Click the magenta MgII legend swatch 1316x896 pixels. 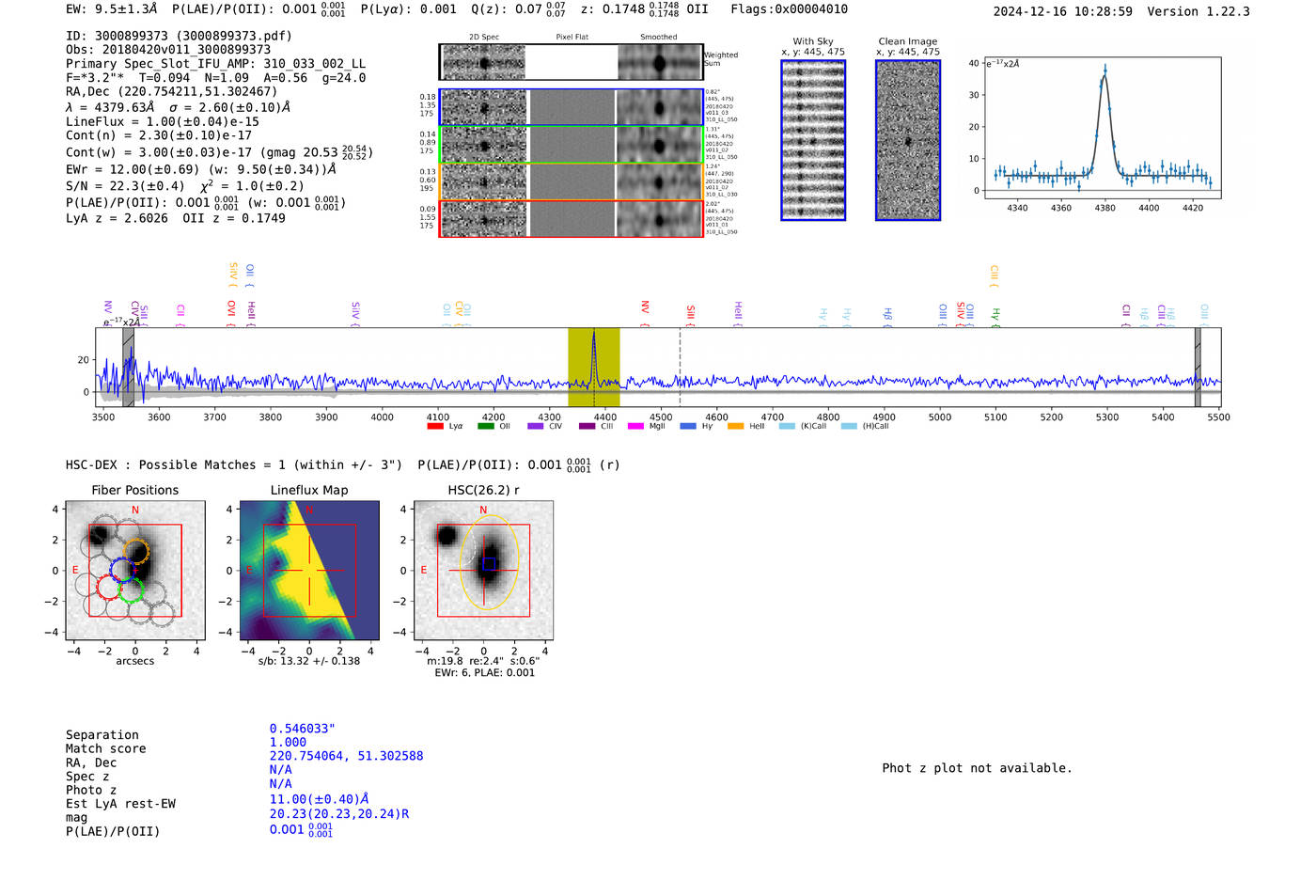[x=635, y=426]
